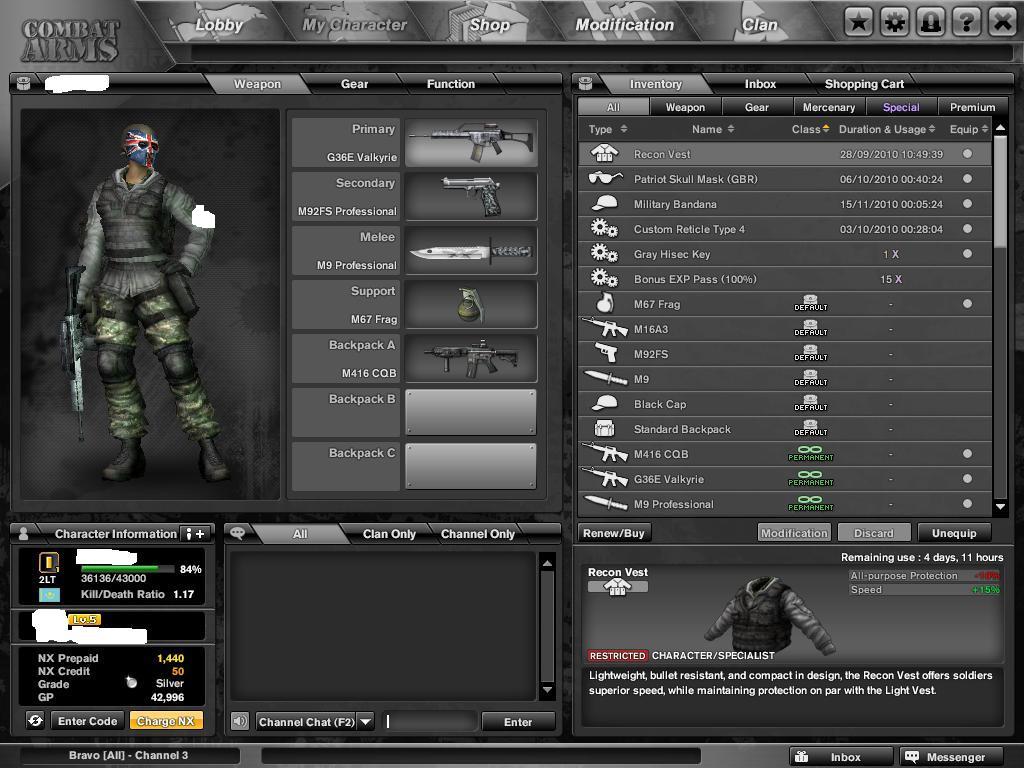Toggle equip dot for M9 Professional row
Viewport: 1024px width, 768px height.
[x=967, y=504]
